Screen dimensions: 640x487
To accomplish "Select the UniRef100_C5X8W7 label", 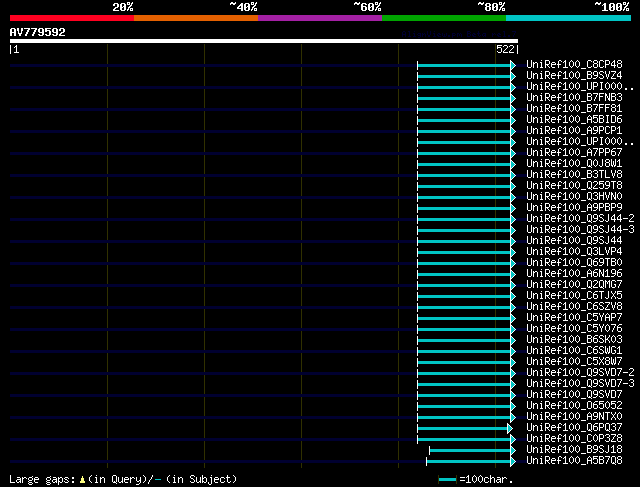I will tap(574, 362).
